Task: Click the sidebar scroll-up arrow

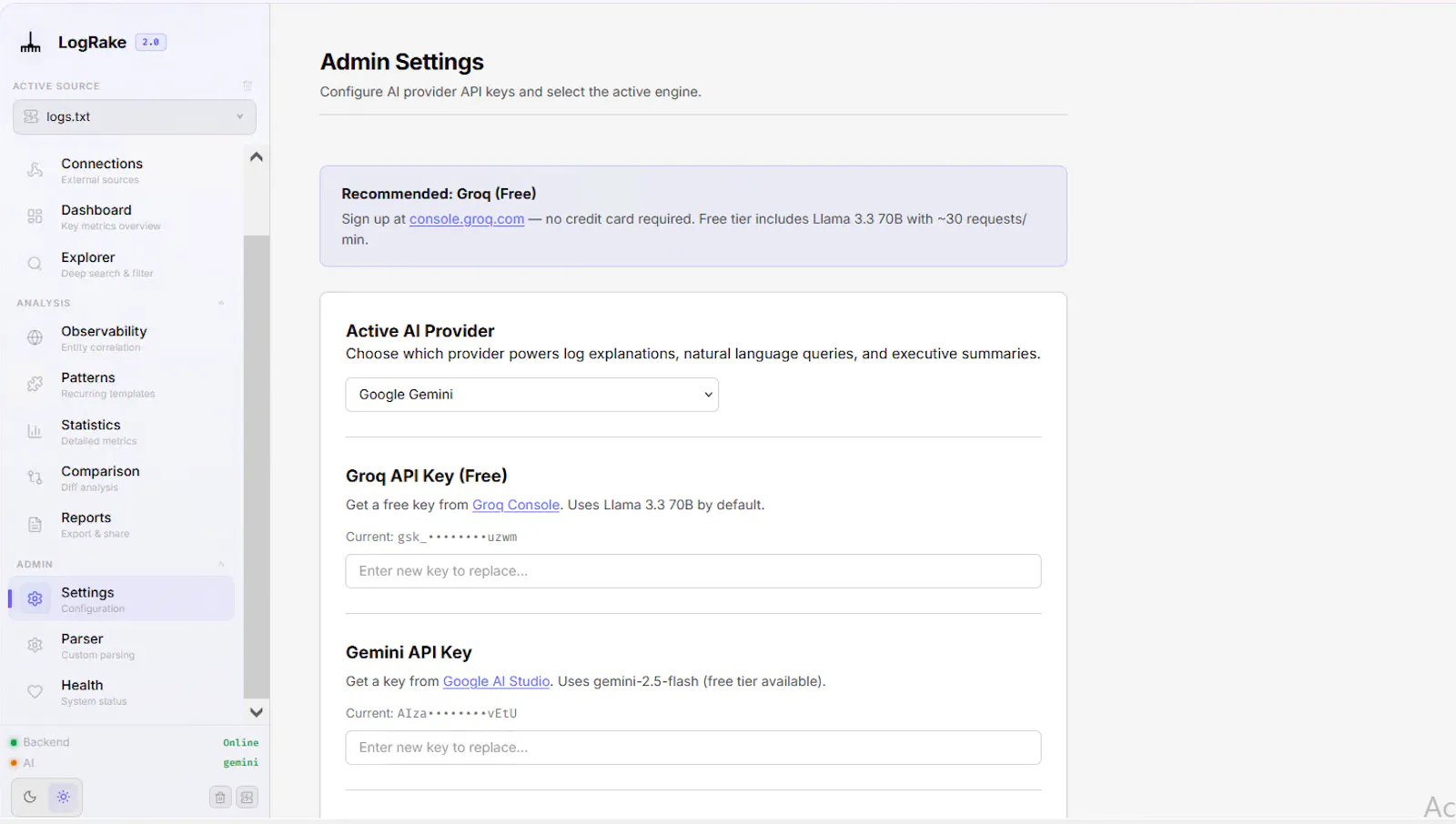Action: click(x=257, y=156)
